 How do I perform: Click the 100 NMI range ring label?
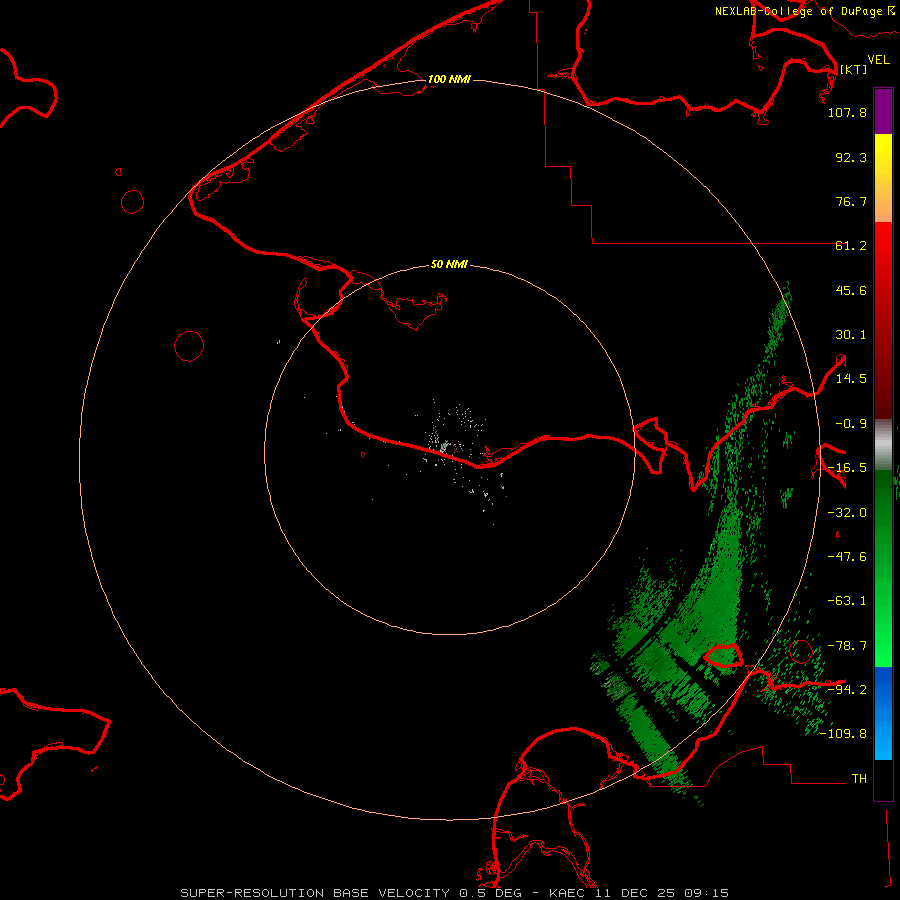tap(449, 79)
